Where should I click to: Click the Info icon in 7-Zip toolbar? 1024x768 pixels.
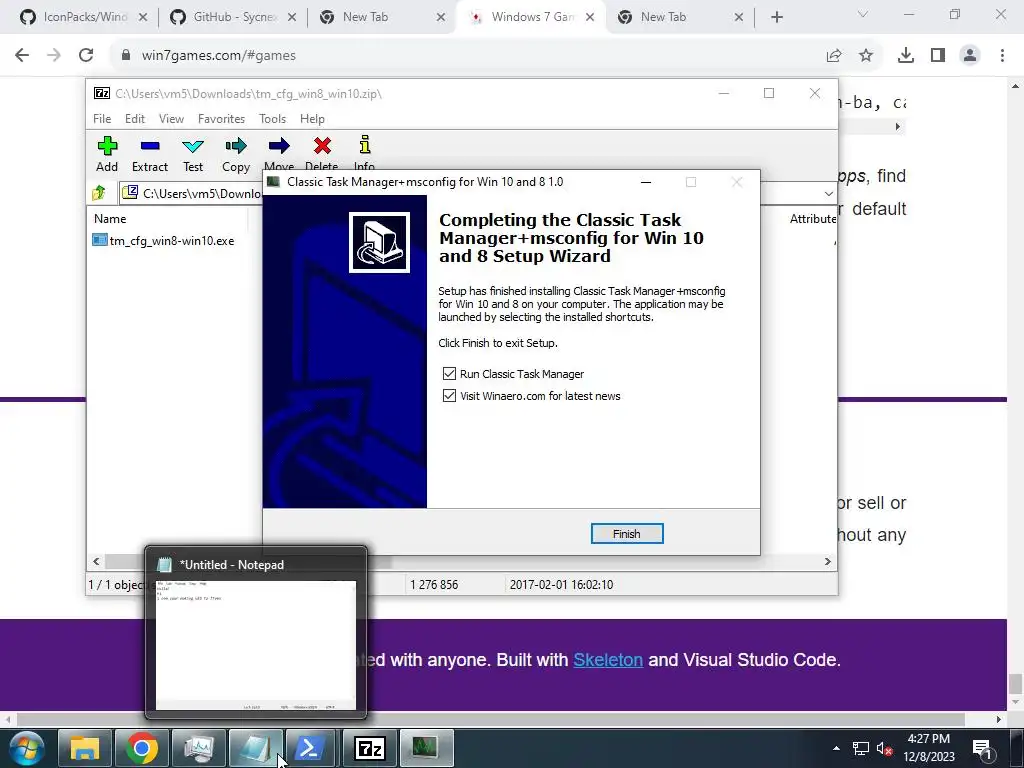point(365,145)
